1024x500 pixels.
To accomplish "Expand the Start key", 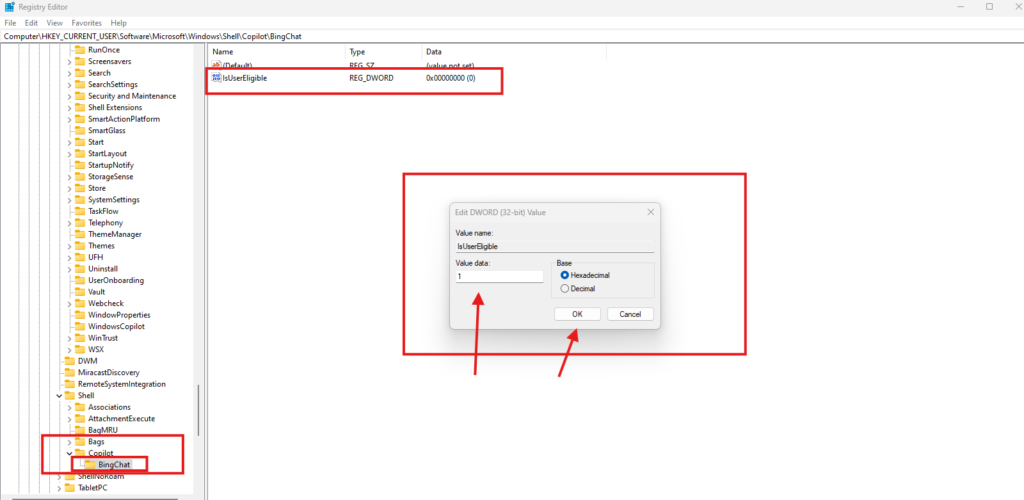I will (x=69, y=142).
